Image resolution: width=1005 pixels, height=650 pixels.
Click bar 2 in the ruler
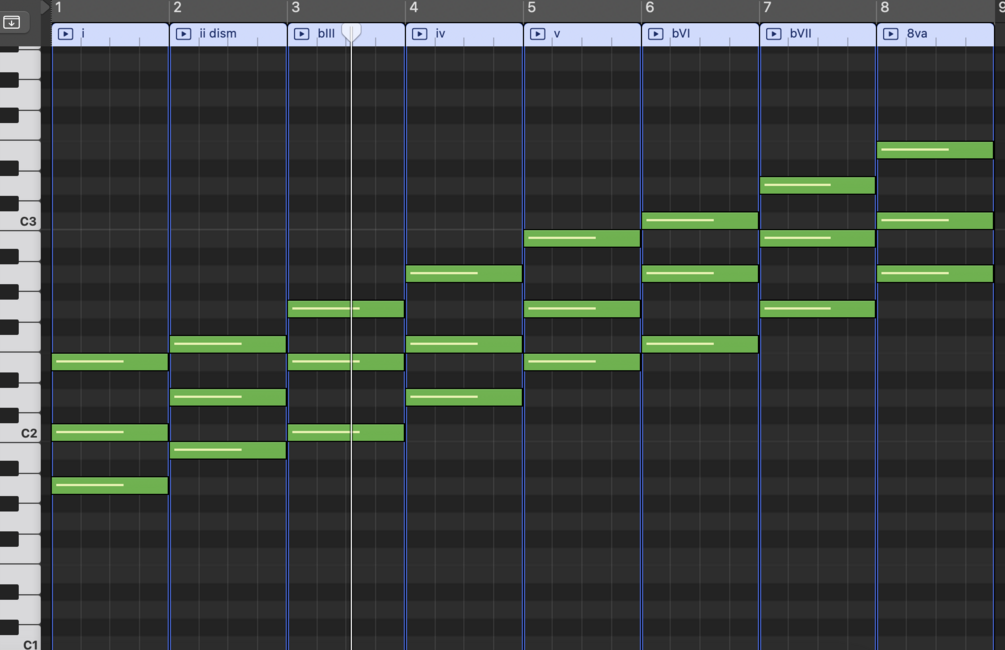click(x=178, y=8)
